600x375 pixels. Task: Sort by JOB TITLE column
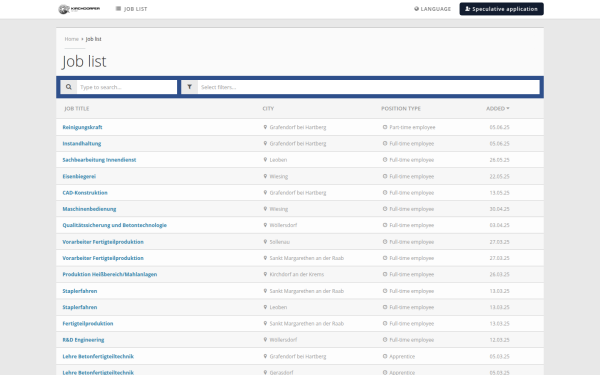[x=77, y=109]
